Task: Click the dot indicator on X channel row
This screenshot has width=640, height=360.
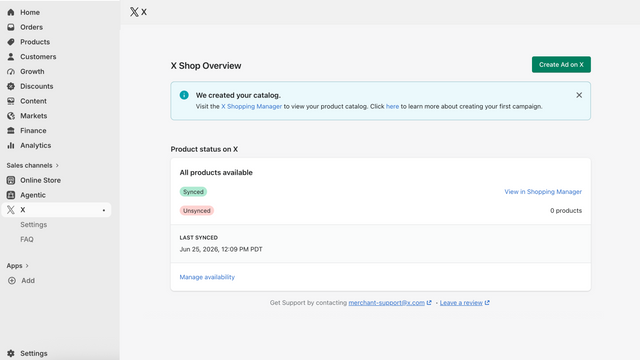Action: [x=104, y=210]
